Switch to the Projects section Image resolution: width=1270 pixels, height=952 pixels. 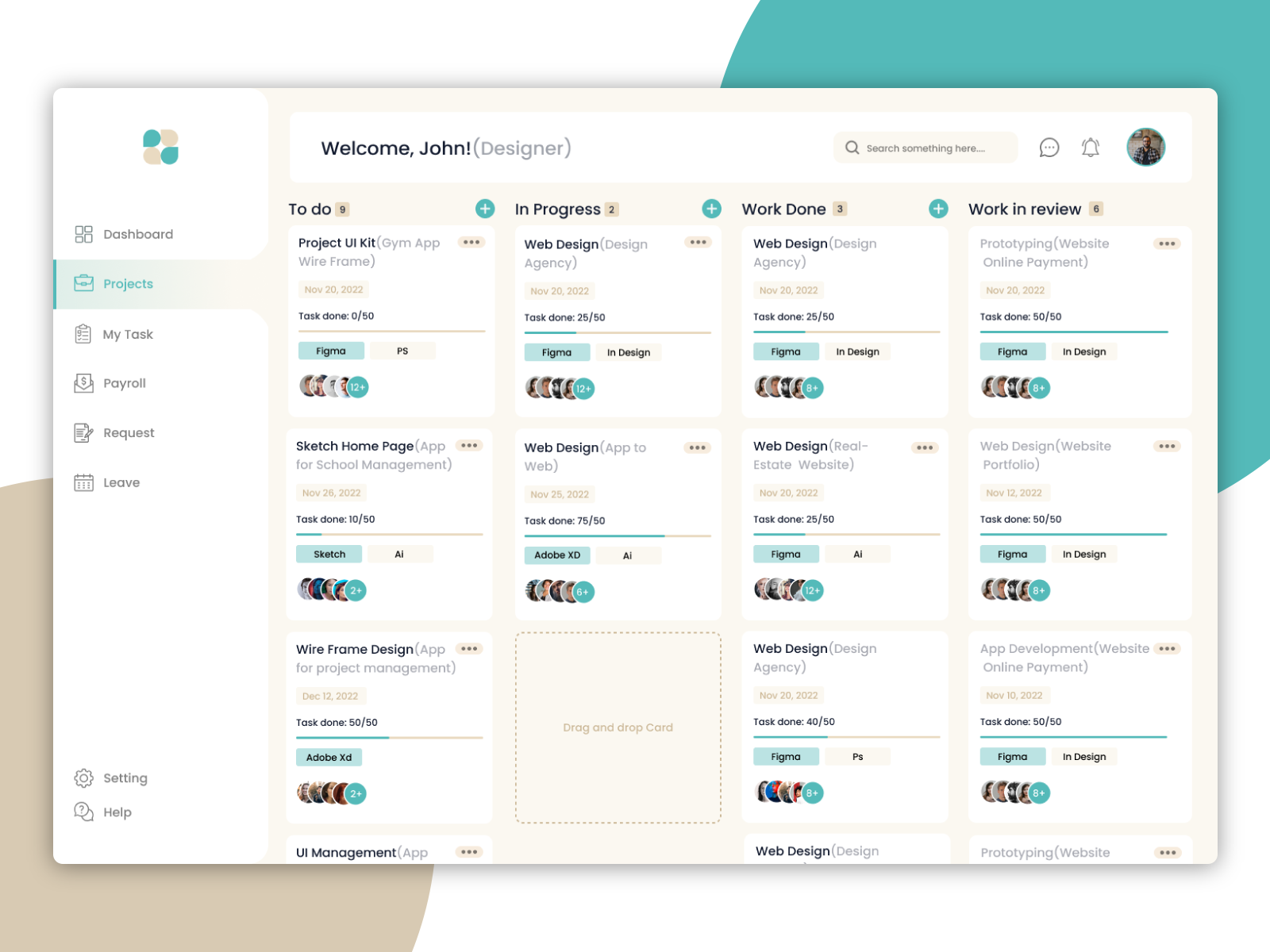[127, 283]
